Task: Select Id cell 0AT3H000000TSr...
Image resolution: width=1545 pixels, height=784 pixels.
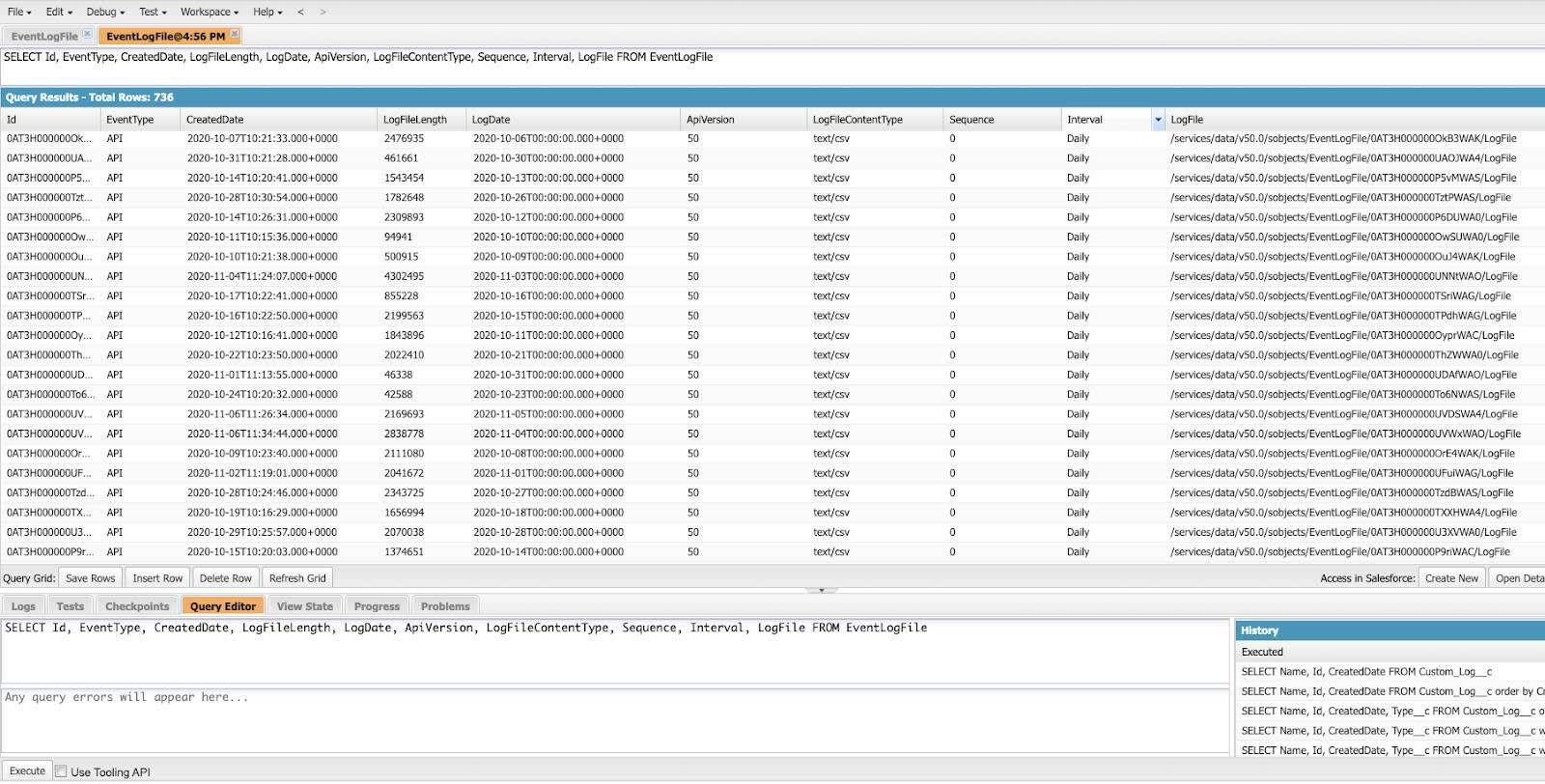Action: point(50,296)
